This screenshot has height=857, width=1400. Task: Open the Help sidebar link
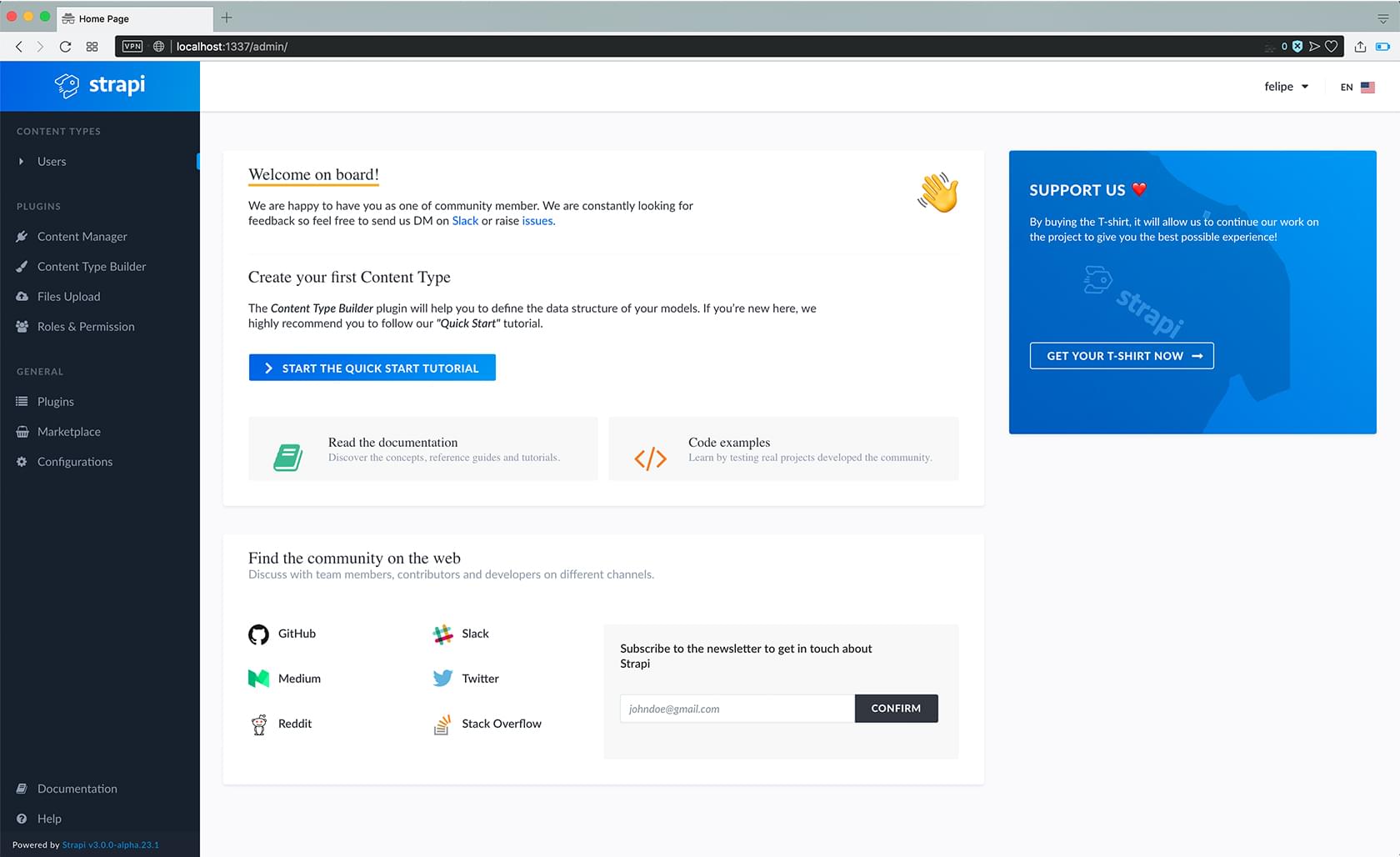pos(49,819)
